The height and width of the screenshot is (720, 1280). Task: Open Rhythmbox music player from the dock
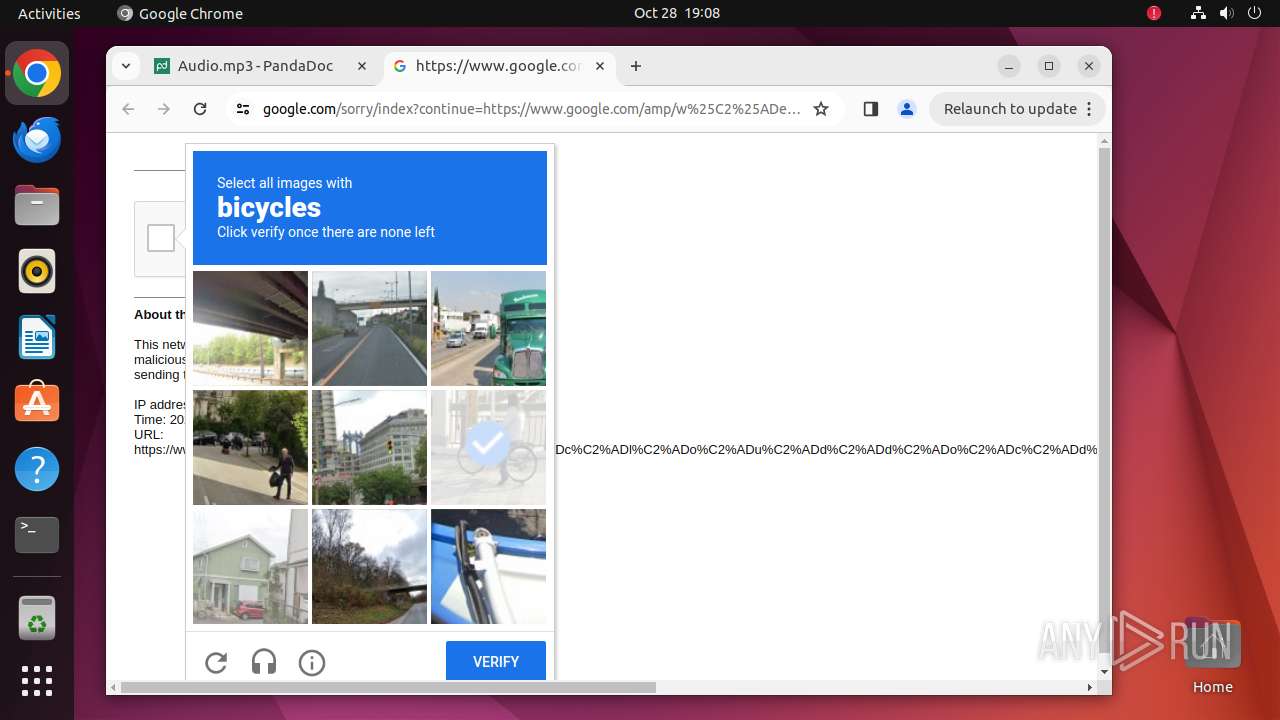click(x=37, y=271)
